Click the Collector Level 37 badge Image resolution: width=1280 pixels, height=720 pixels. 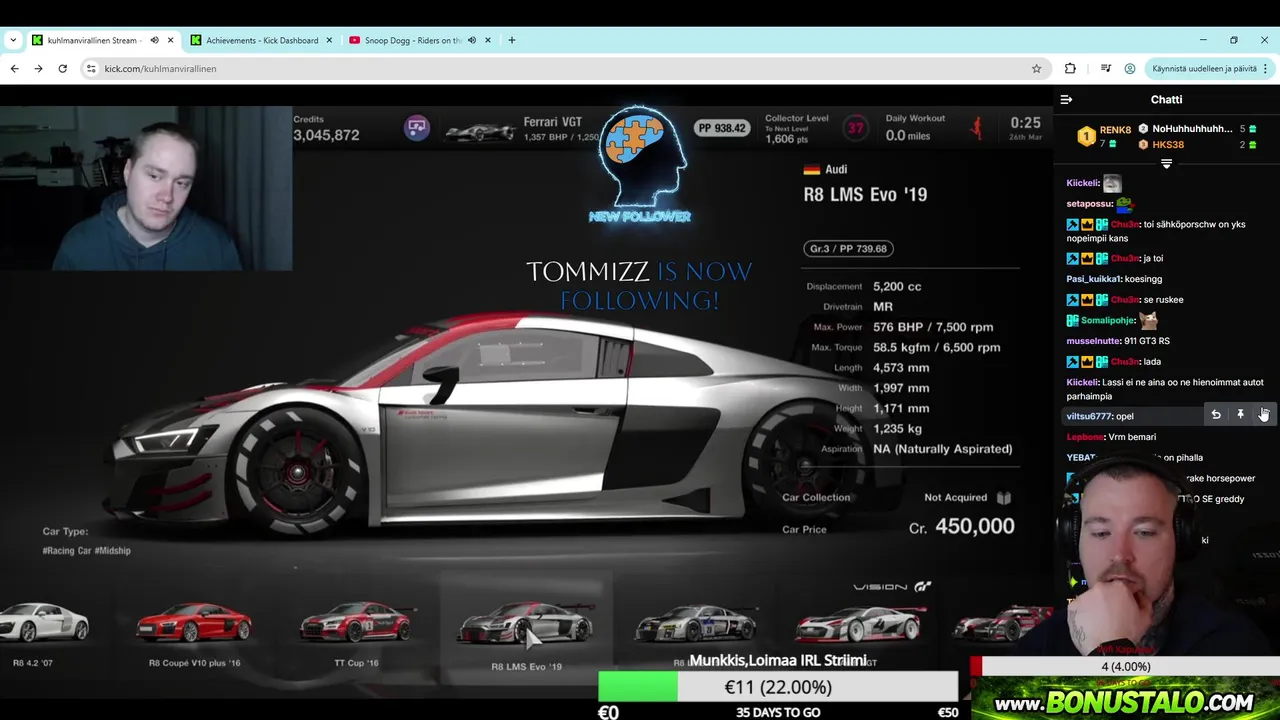[x=856, y=128]
